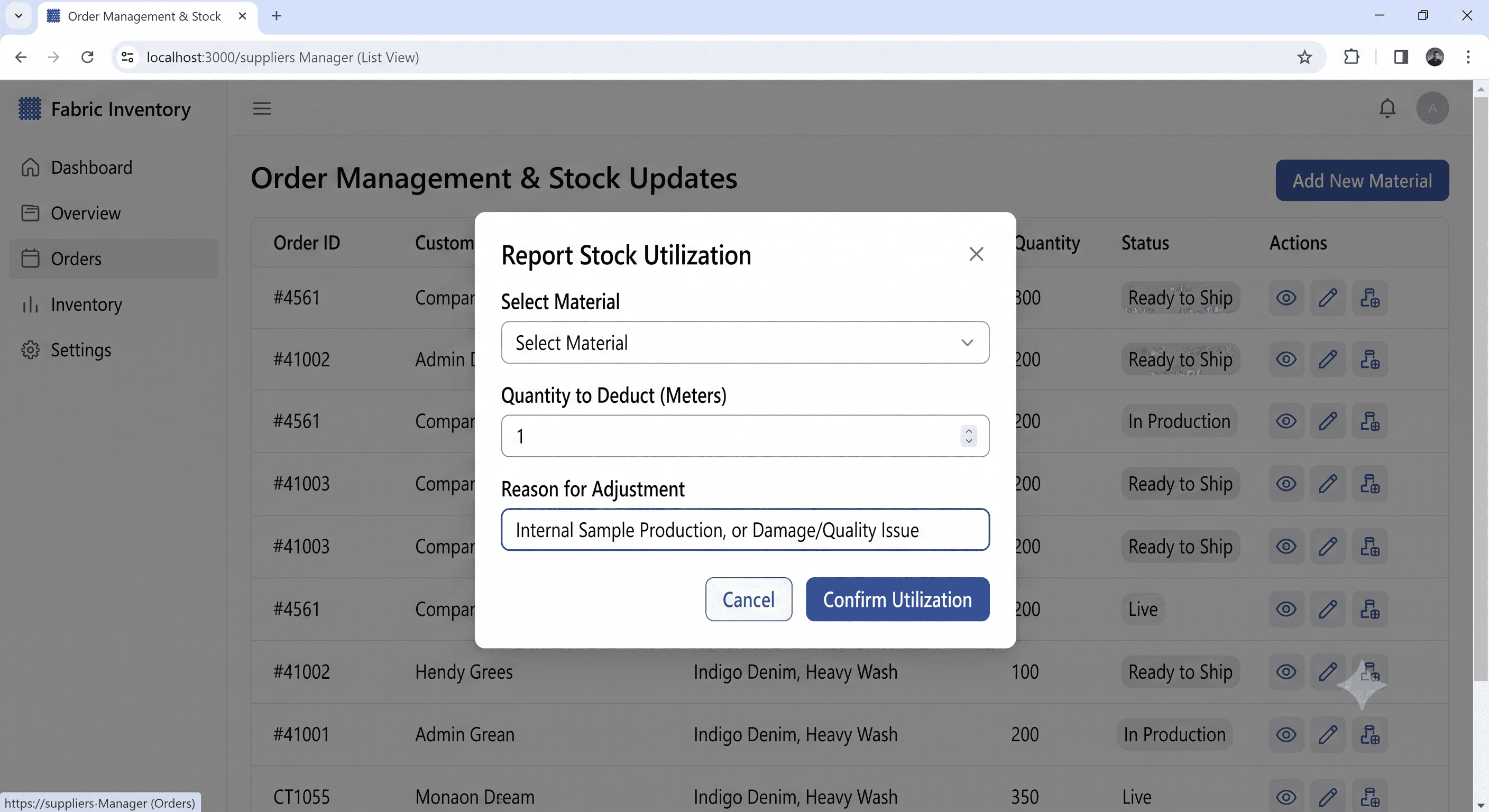Reload the browser page
1489x812 pixels.
[87, 57]
